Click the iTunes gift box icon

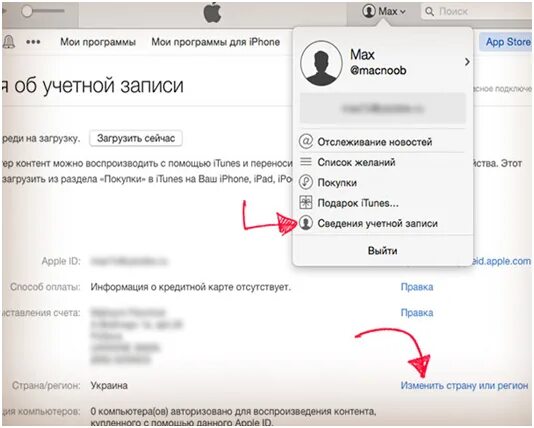(x=306, y=203)
